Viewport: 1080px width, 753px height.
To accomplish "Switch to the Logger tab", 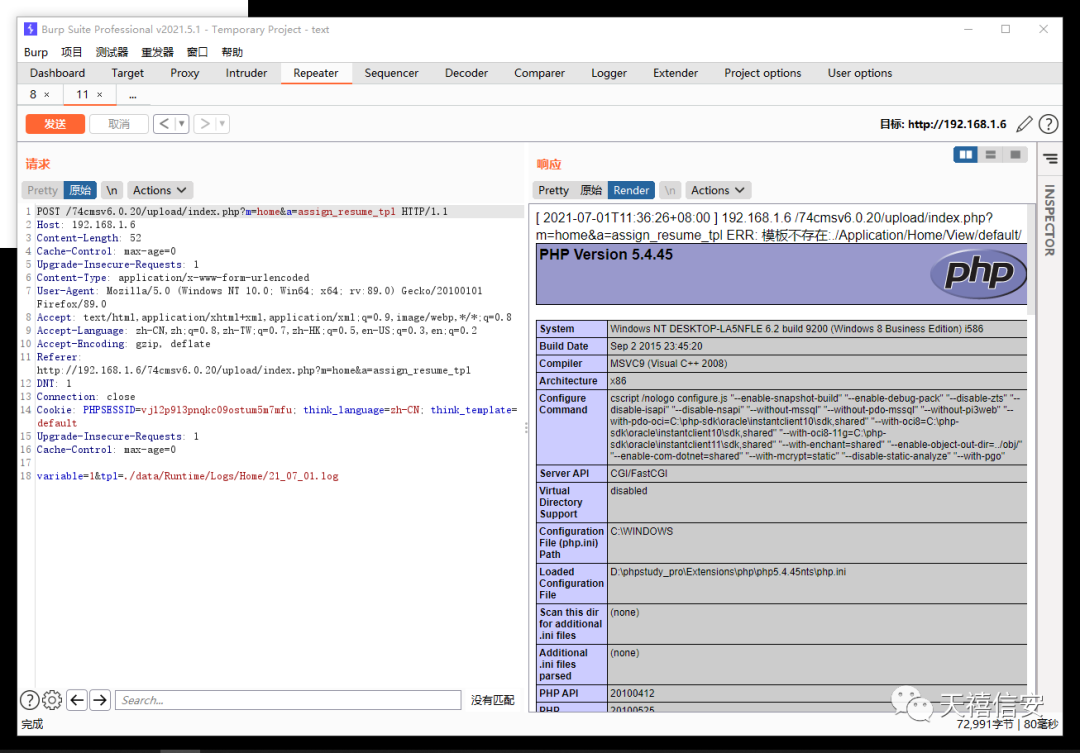I will [x=609, y=73].
